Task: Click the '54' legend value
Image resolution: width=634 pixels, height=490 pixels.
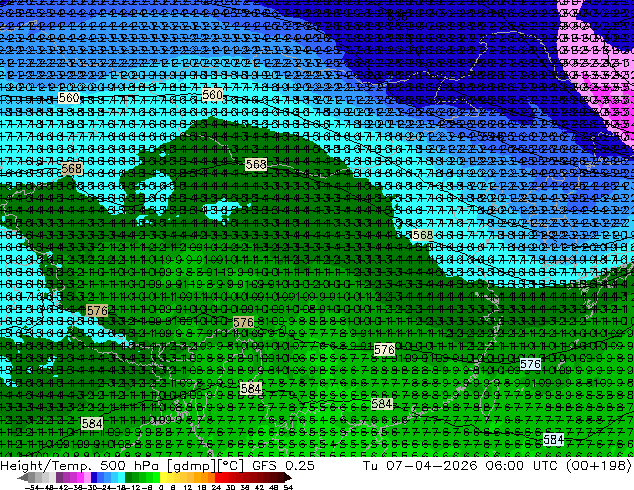Action: tap(287, 487)
